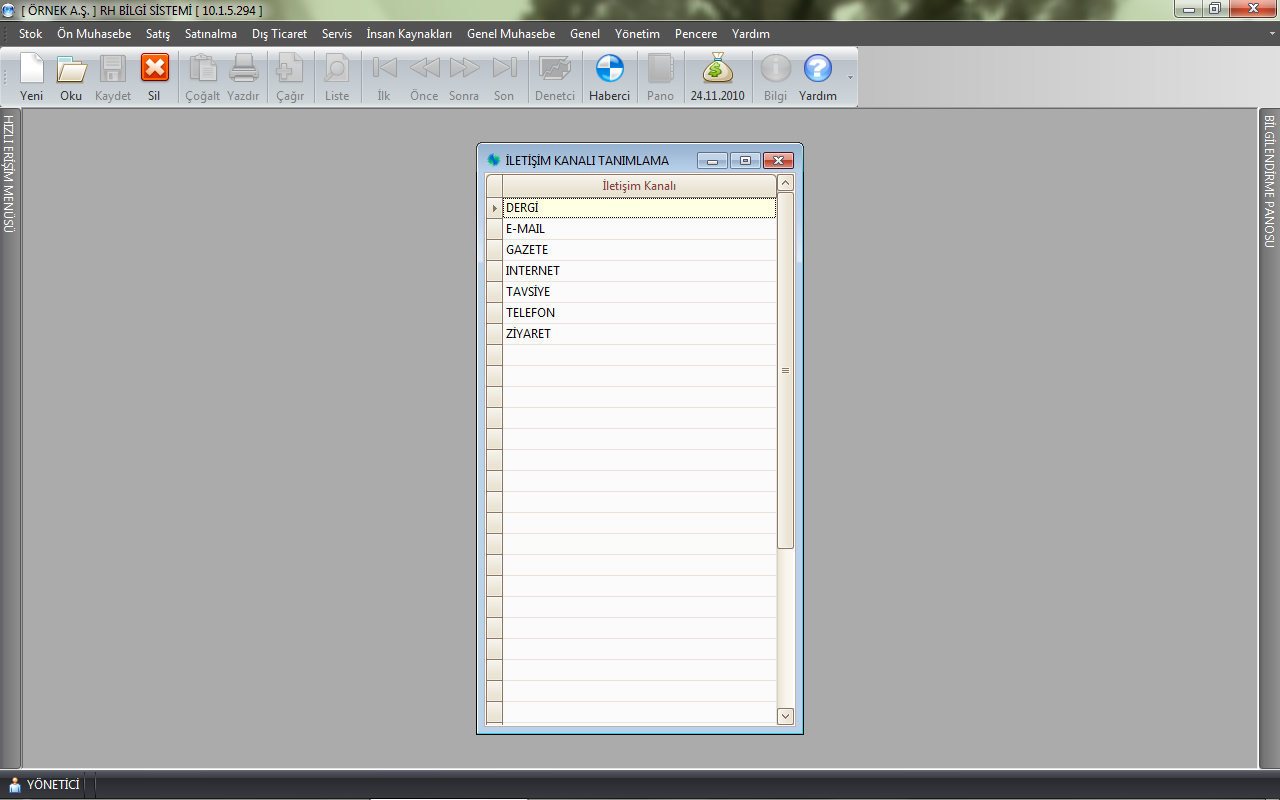Open the Genel Muhasebe menu
The width and height of the screenshot is (1280, 800).
point(510,34)
